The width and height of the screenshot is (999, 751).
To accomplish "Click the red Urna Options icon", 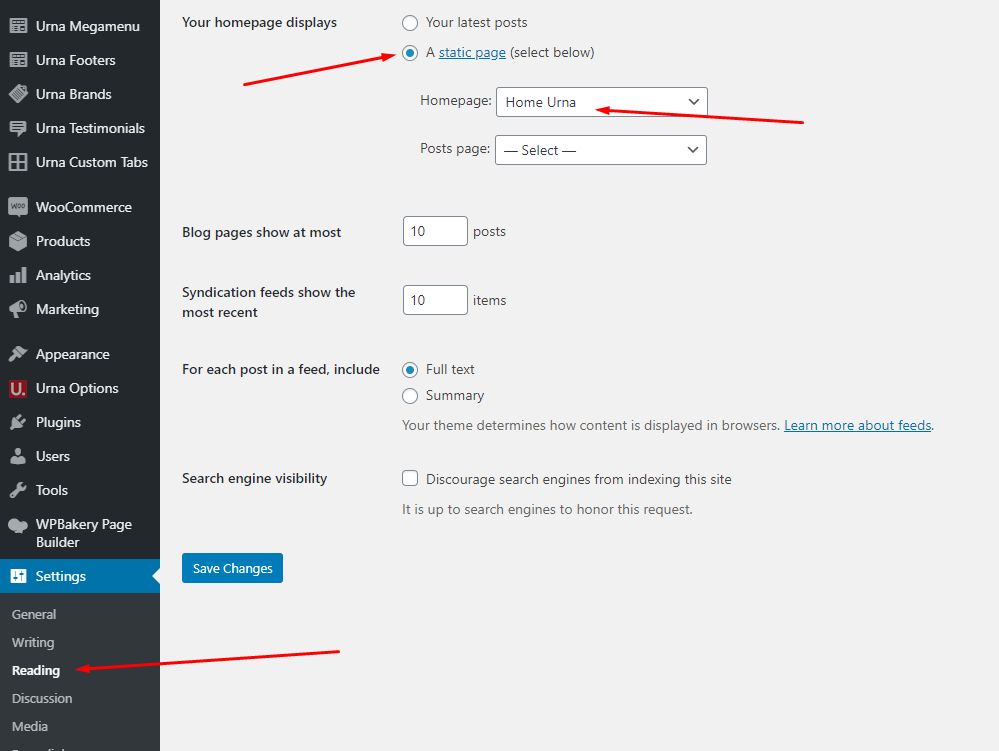I will (x=18, y=389).
